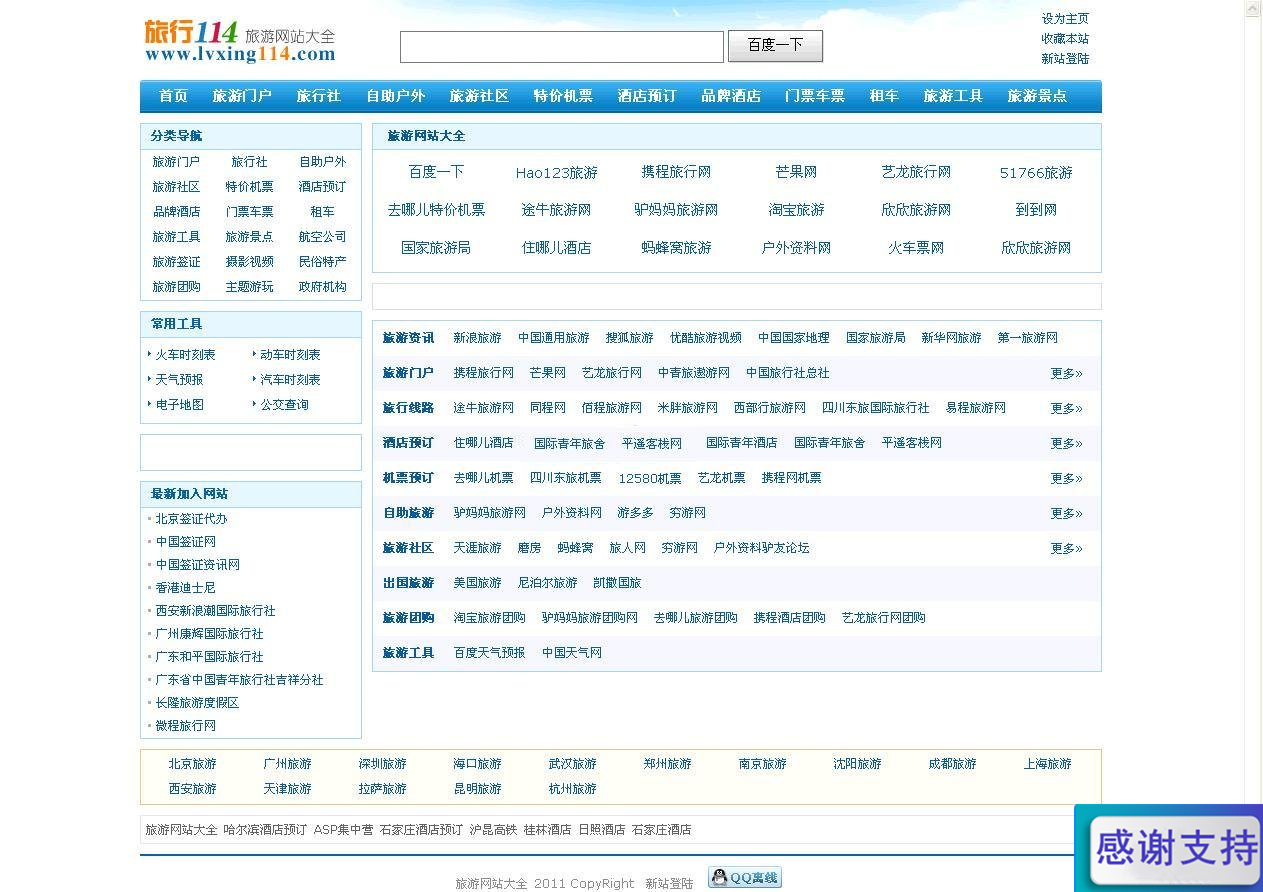Click the scrollbar up arrow at the page top
The image size is (1263, 892).
[1254, 9]
